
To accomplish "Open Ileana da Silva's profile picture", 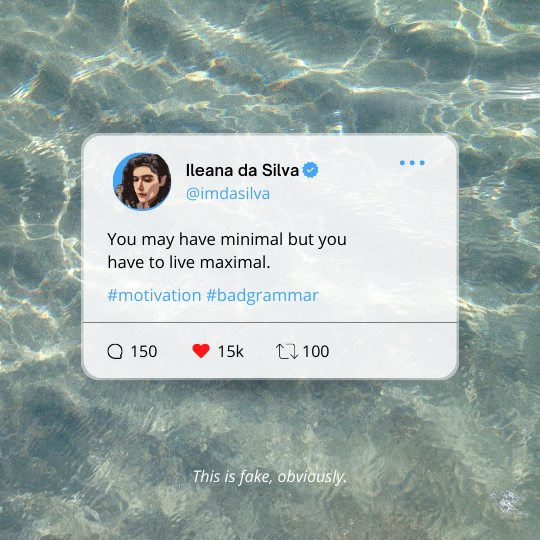I will [142, 181].
